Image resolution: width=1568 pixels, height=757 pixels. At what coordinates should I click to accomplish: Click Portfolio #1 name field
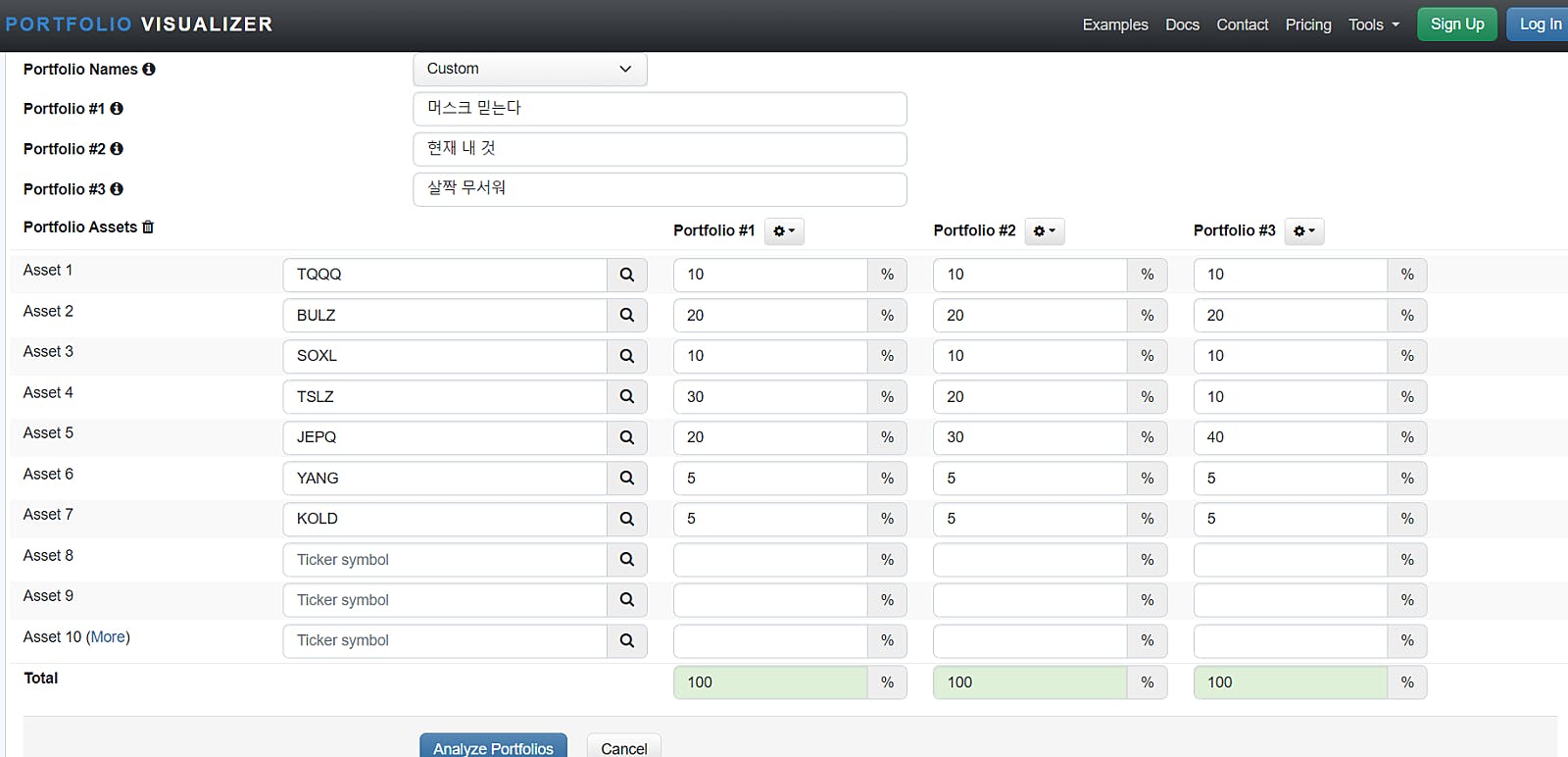point(661,109)
